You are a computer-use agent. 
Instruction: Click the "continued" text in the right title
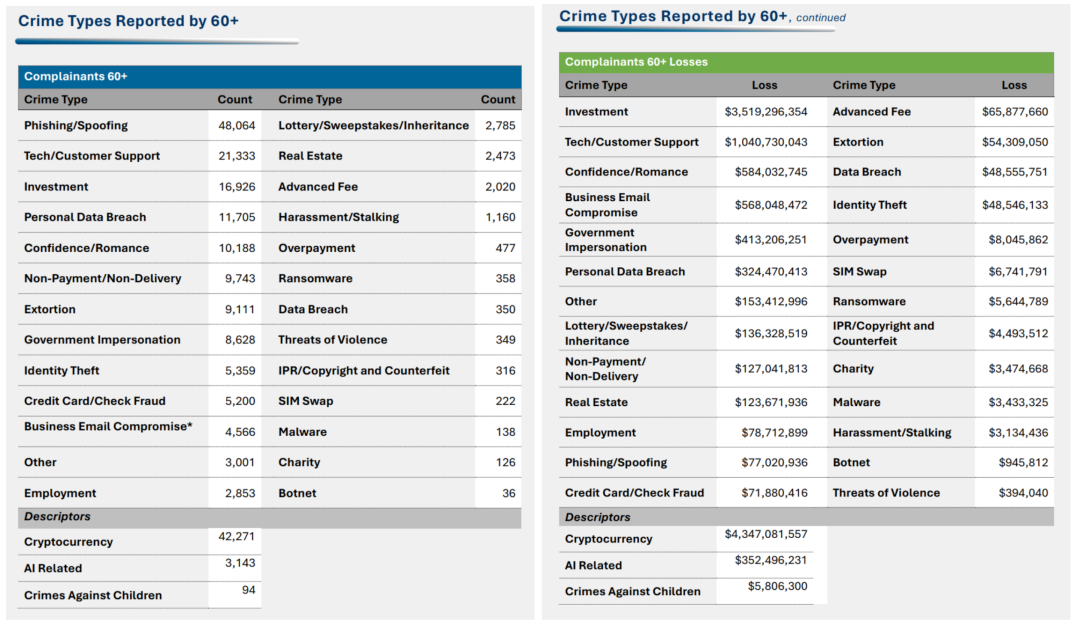pyautogui.click(x=821, y=18)
